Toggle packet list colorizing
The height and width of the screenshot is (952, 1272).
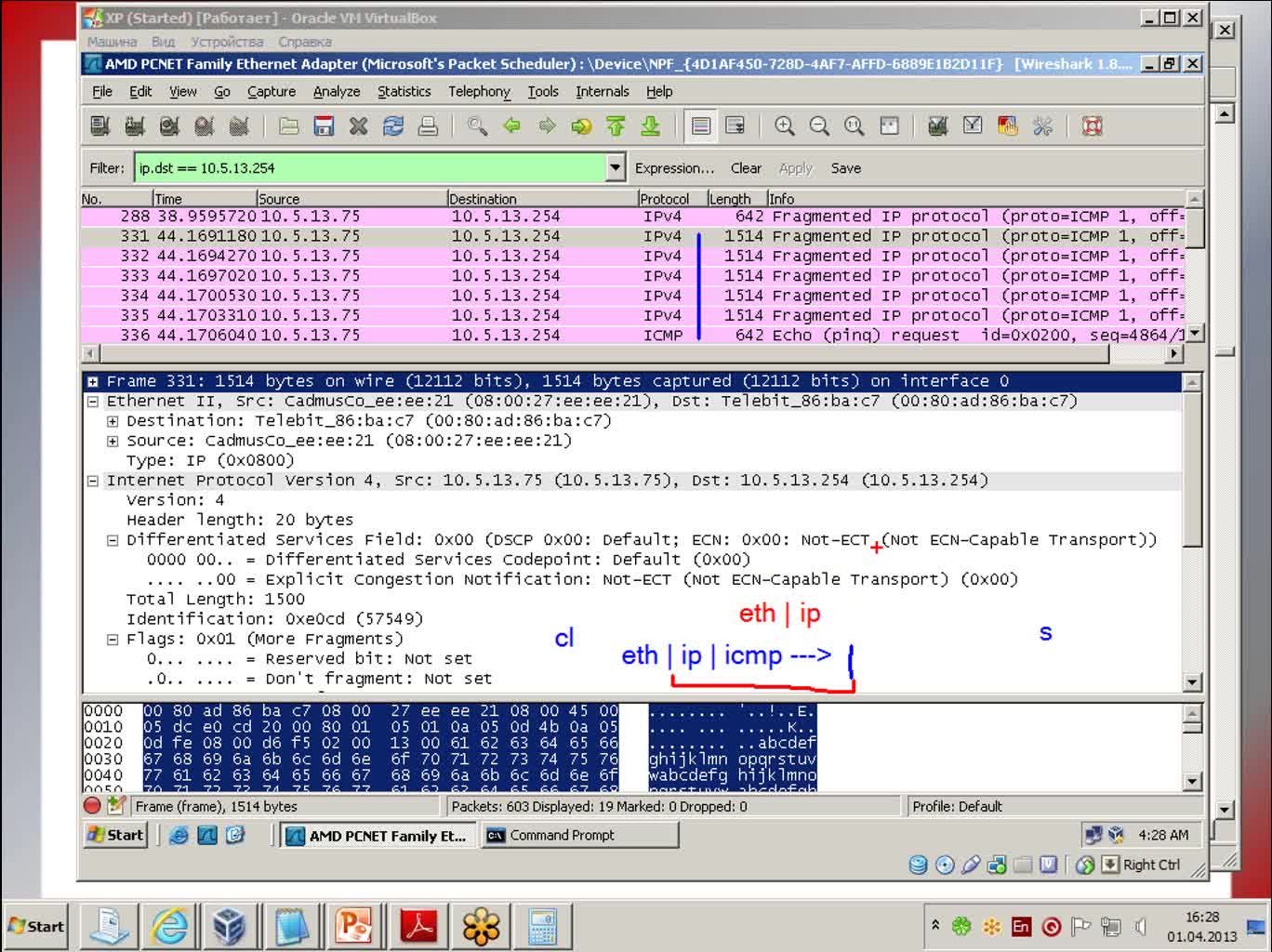point(701,126)
